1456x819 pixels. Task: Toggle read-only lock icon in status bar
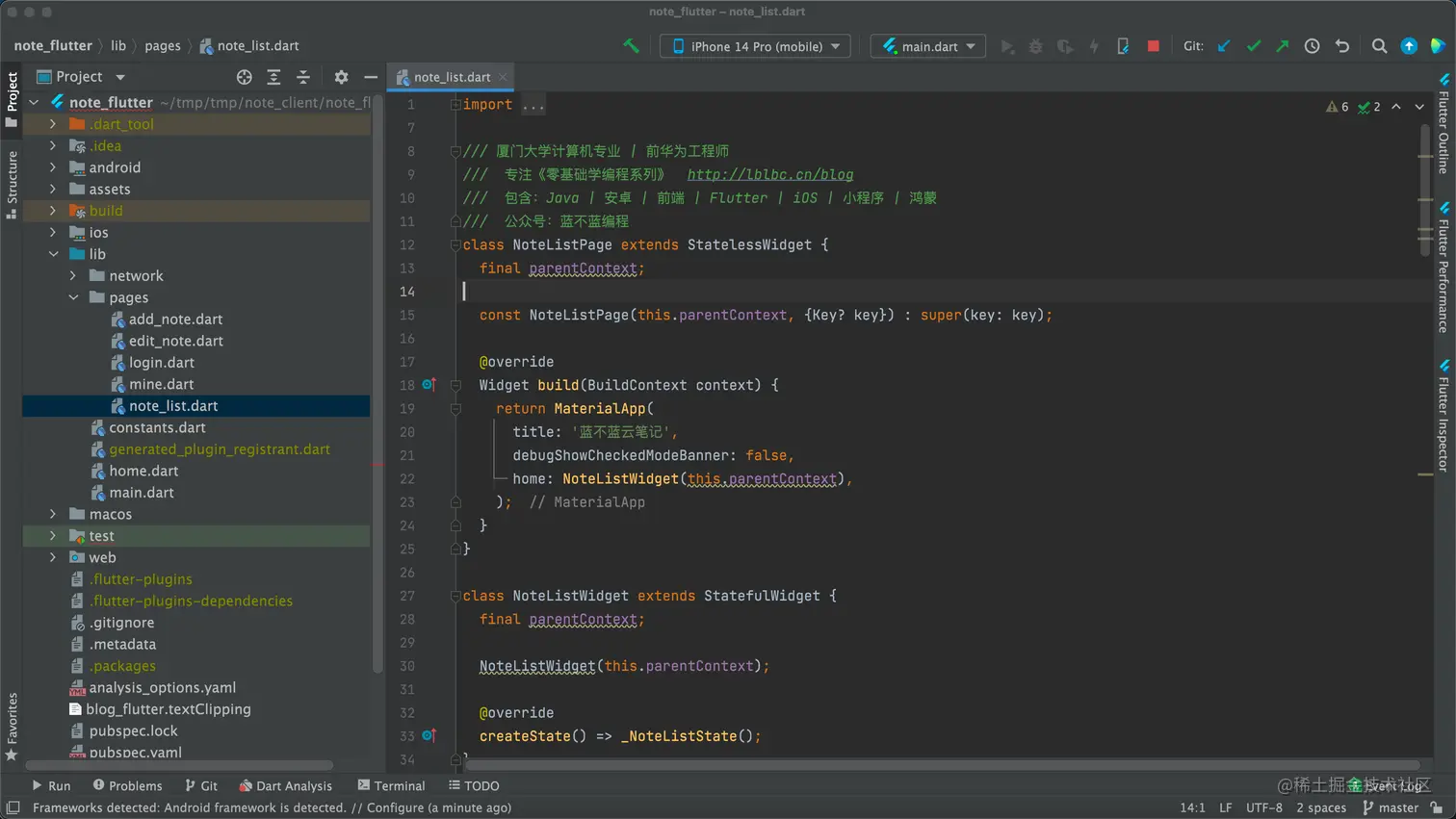pos(1437,808)
